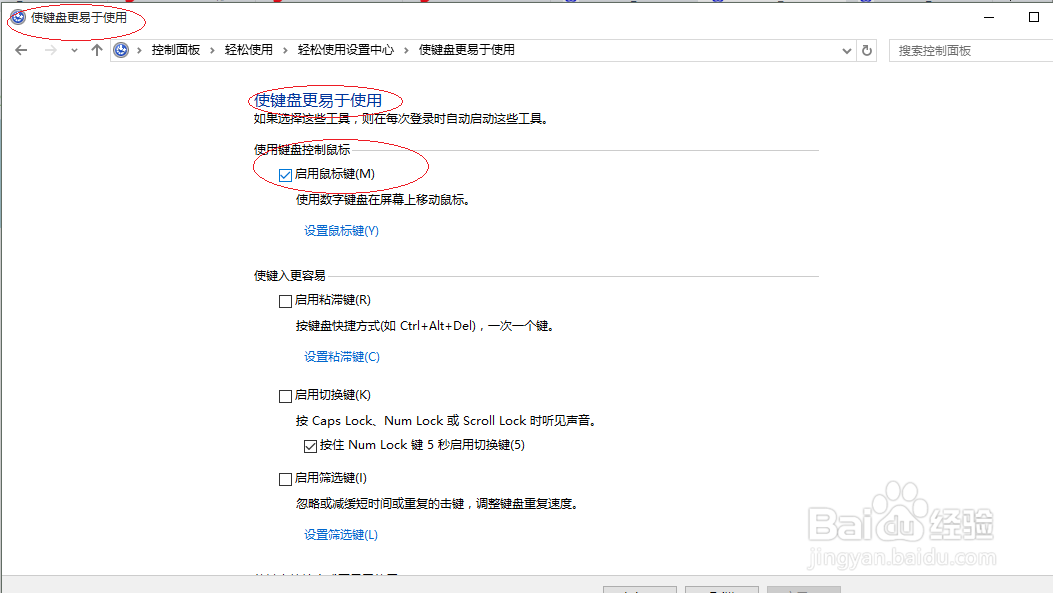Enable the 启用切换键(K) checkbox
Viewport: 1053px width, 593px height.
285,395
